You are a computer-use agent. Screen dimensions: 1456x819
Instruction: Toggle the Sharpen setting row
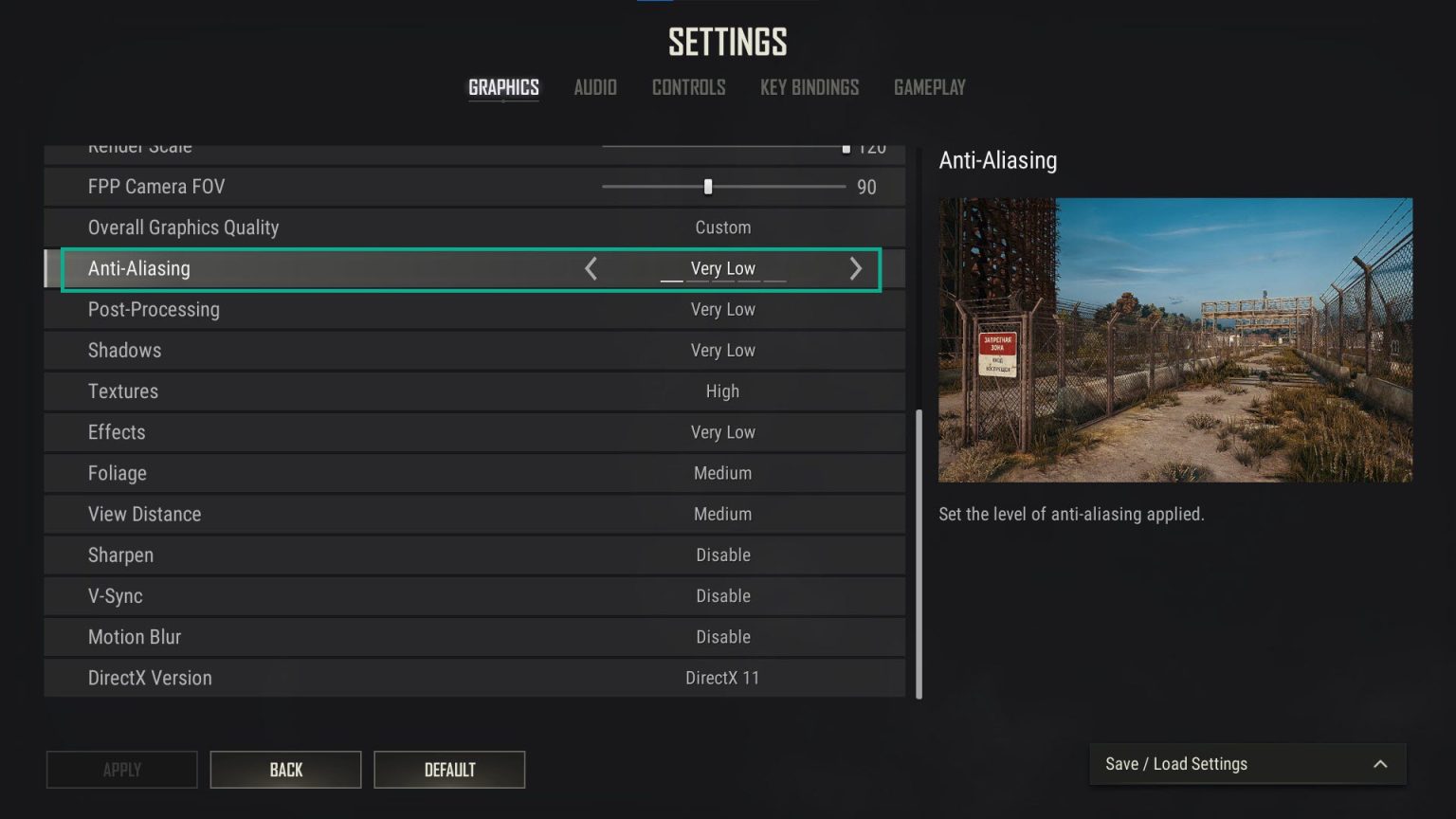[x=474, y=555]
